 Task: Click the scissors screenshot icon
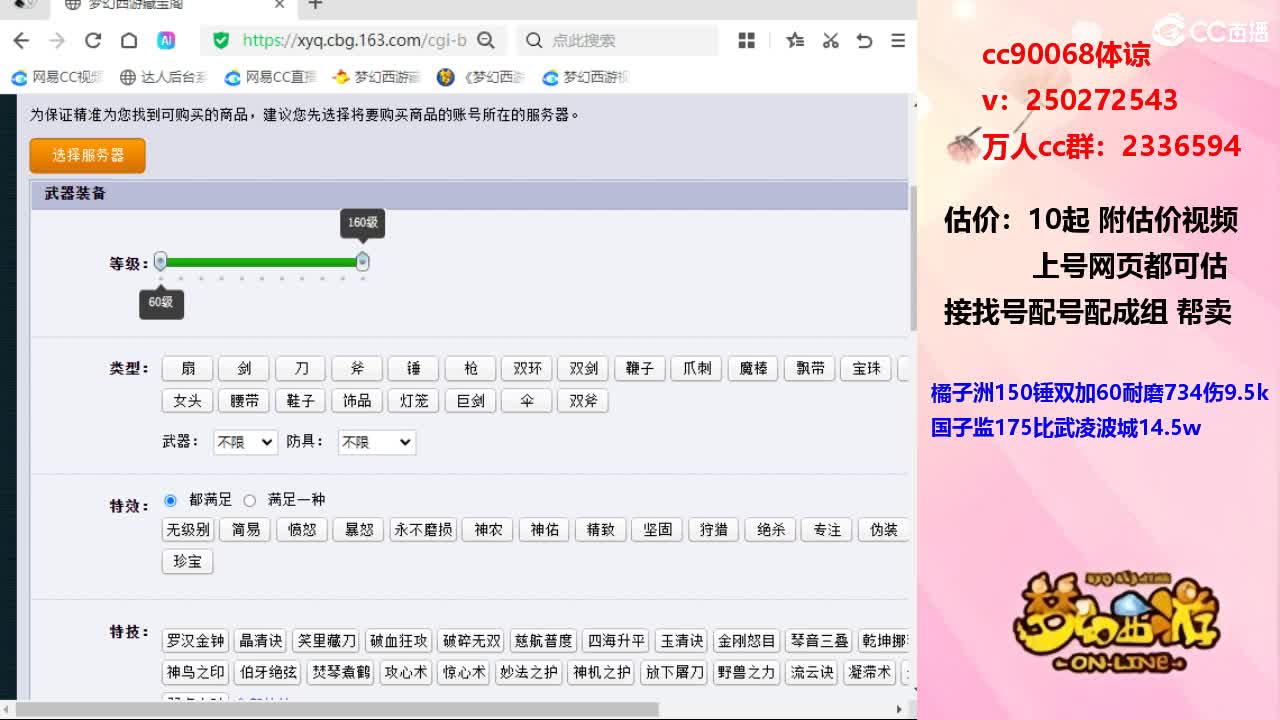[830, 40]
